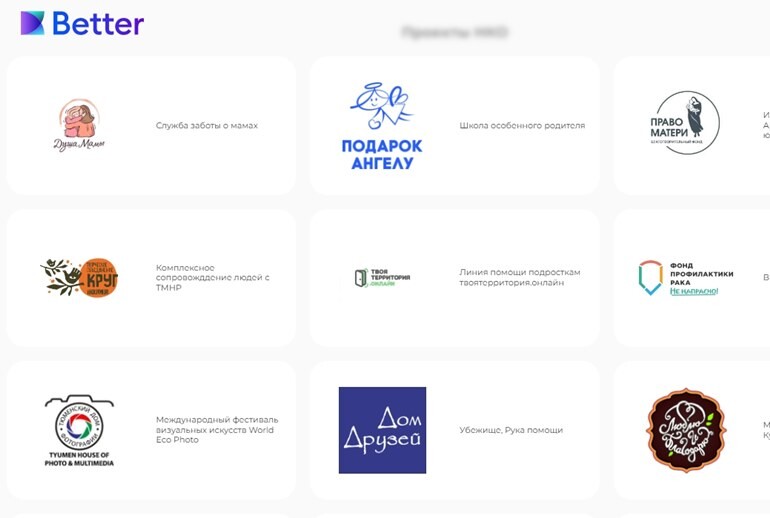Select the Фонд профилактики рака logo
The height and width of the screenshot is (518, 770).
pyautogui.click(x=686, y=277)
